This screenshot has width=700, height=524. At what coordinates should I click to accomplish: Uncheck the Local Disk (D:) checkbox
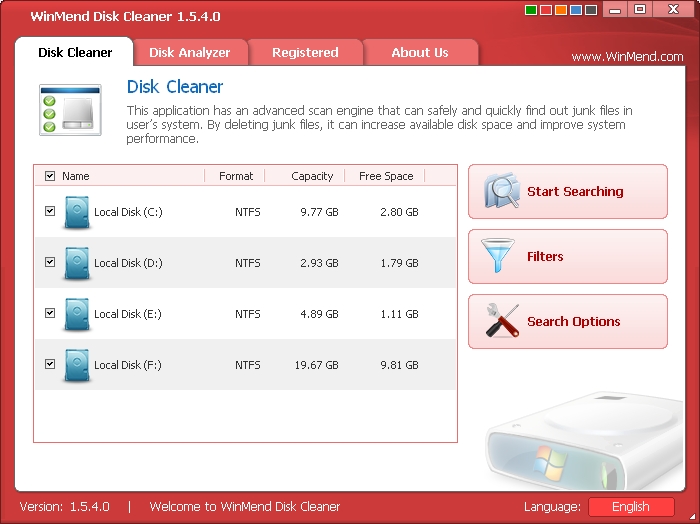click(x=50, y=262)
